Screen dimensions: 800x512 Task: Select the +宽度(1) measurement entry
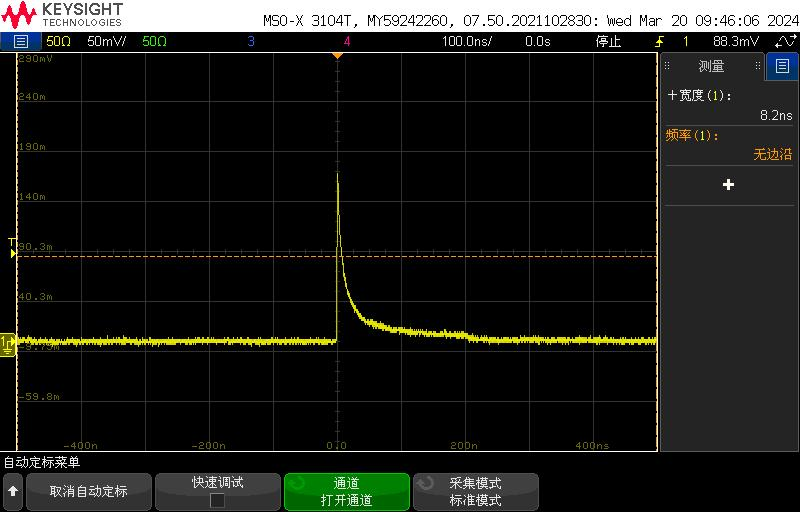point(699,95)
